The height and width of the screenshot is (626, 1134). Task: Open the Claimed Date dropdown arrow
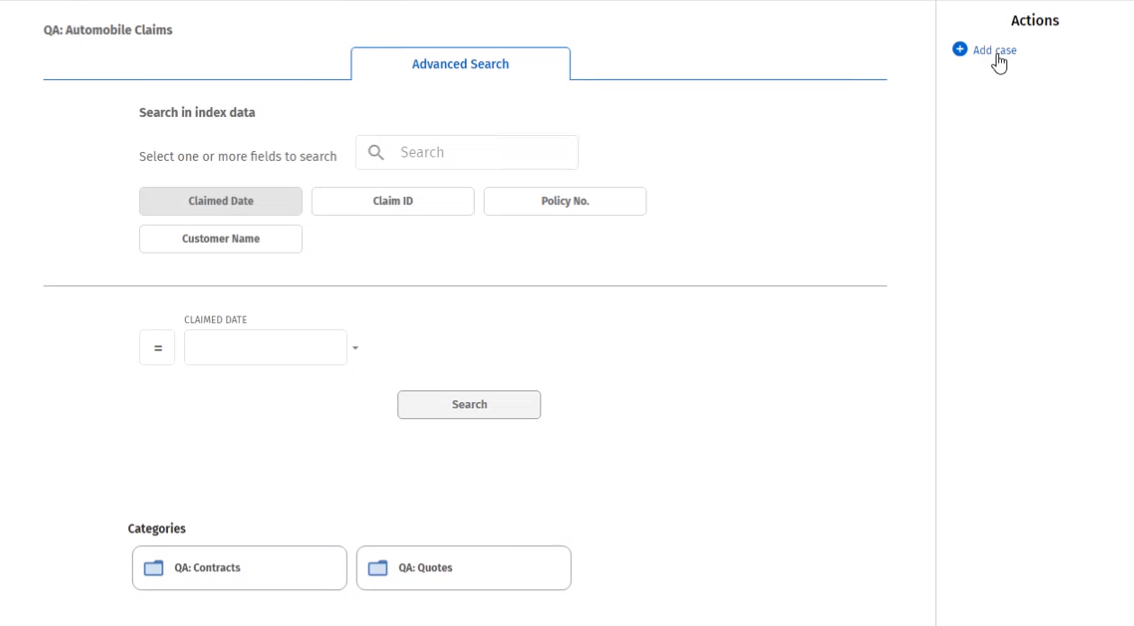(355, 348)
